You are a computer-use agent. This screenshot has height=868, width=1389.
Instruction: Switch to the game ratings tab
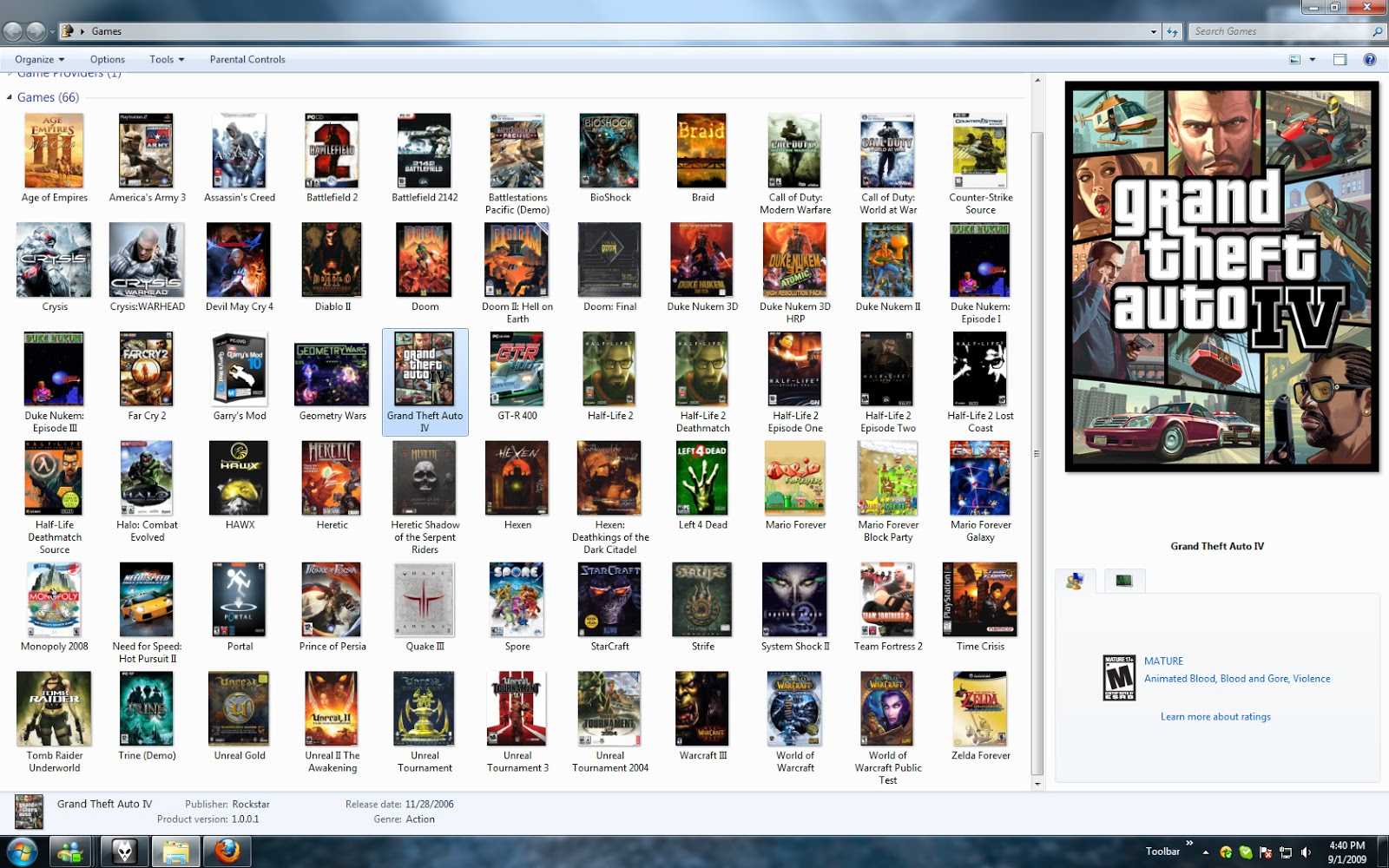coord(1075,581)
